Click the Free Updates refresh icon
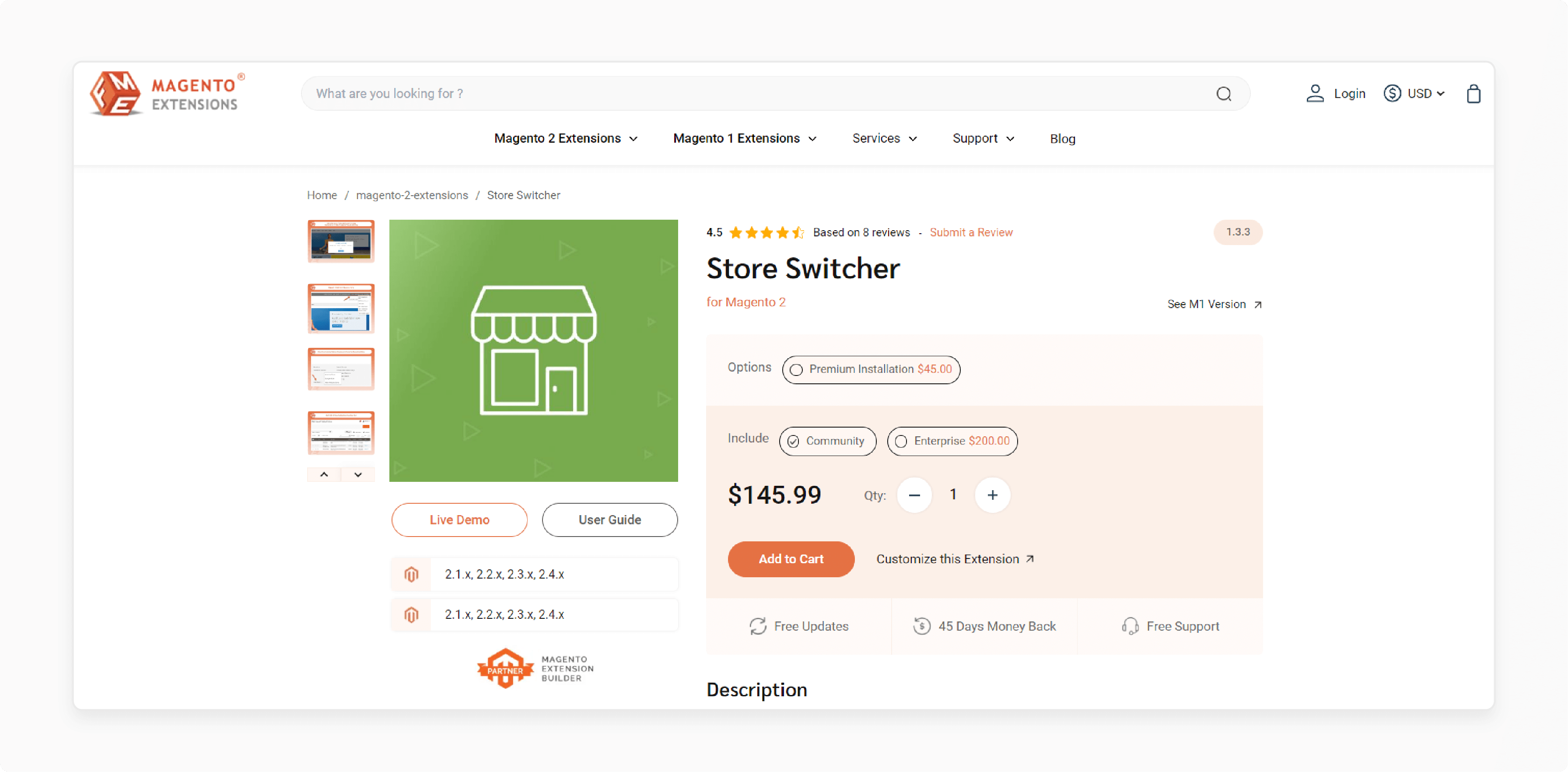Viewport: 1568px width, 772px height. tap(758, 626)
